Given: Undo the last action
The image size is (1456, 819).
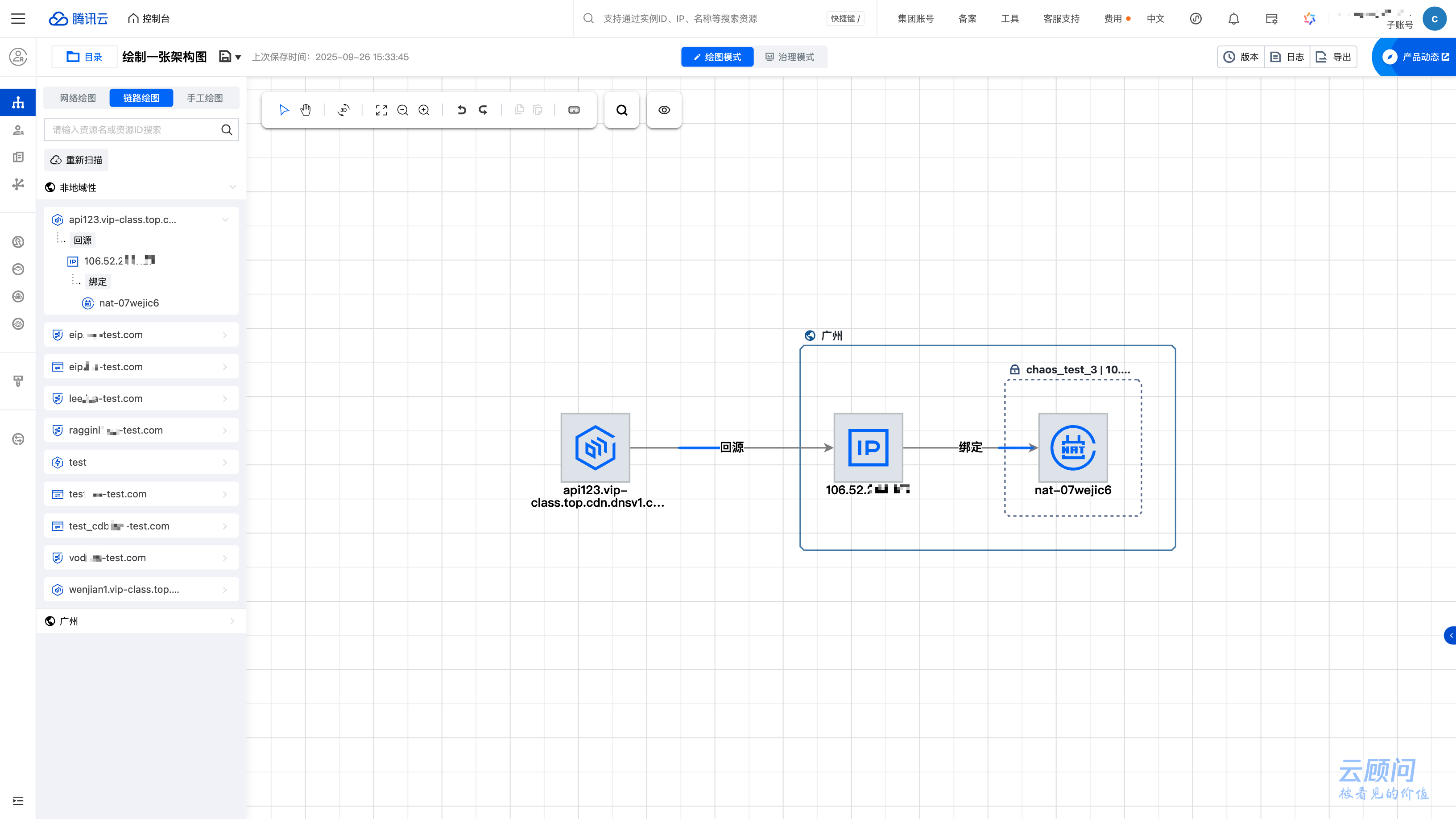Looking at the screenshot, I should click(462, 110).
